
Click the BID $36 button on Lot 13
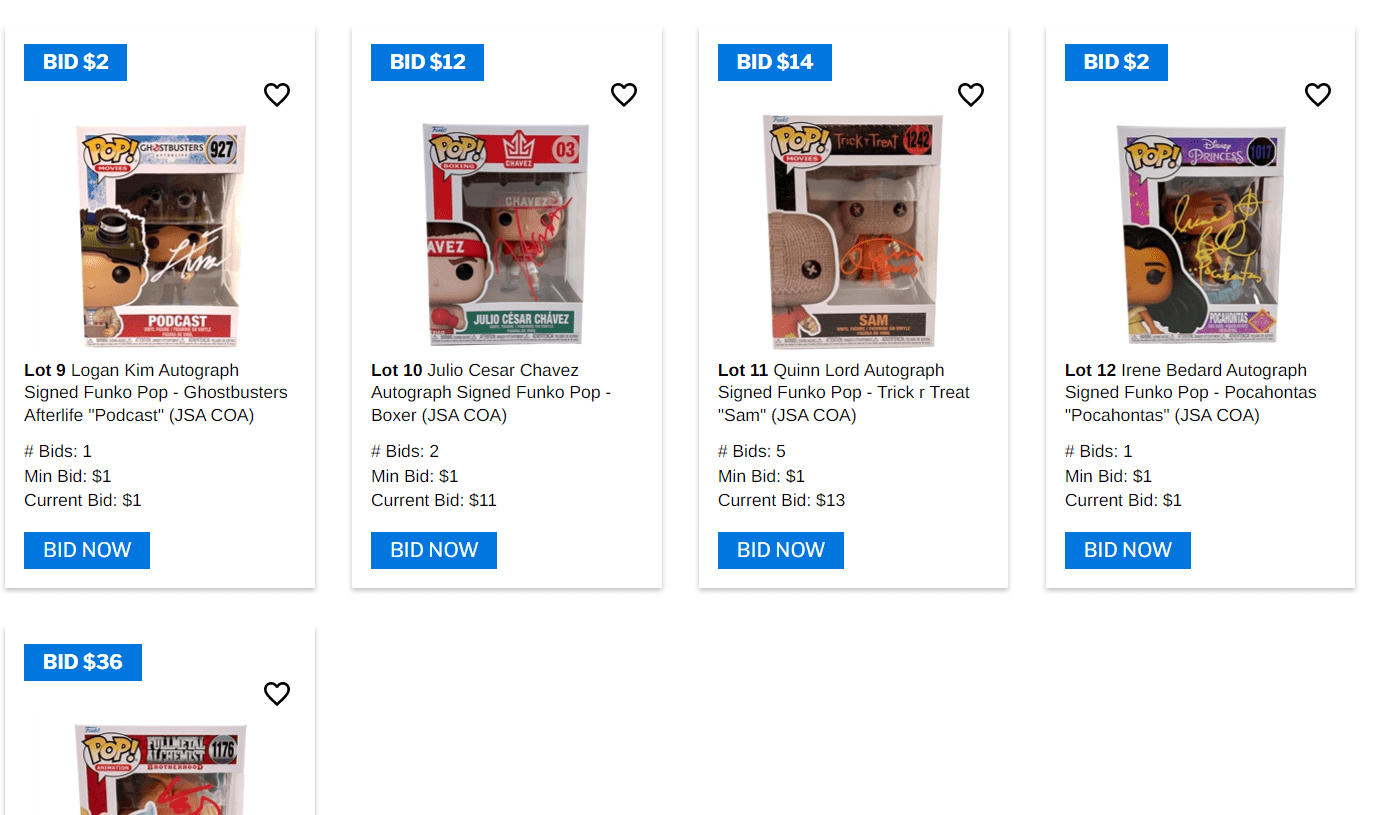coord(83,662)
